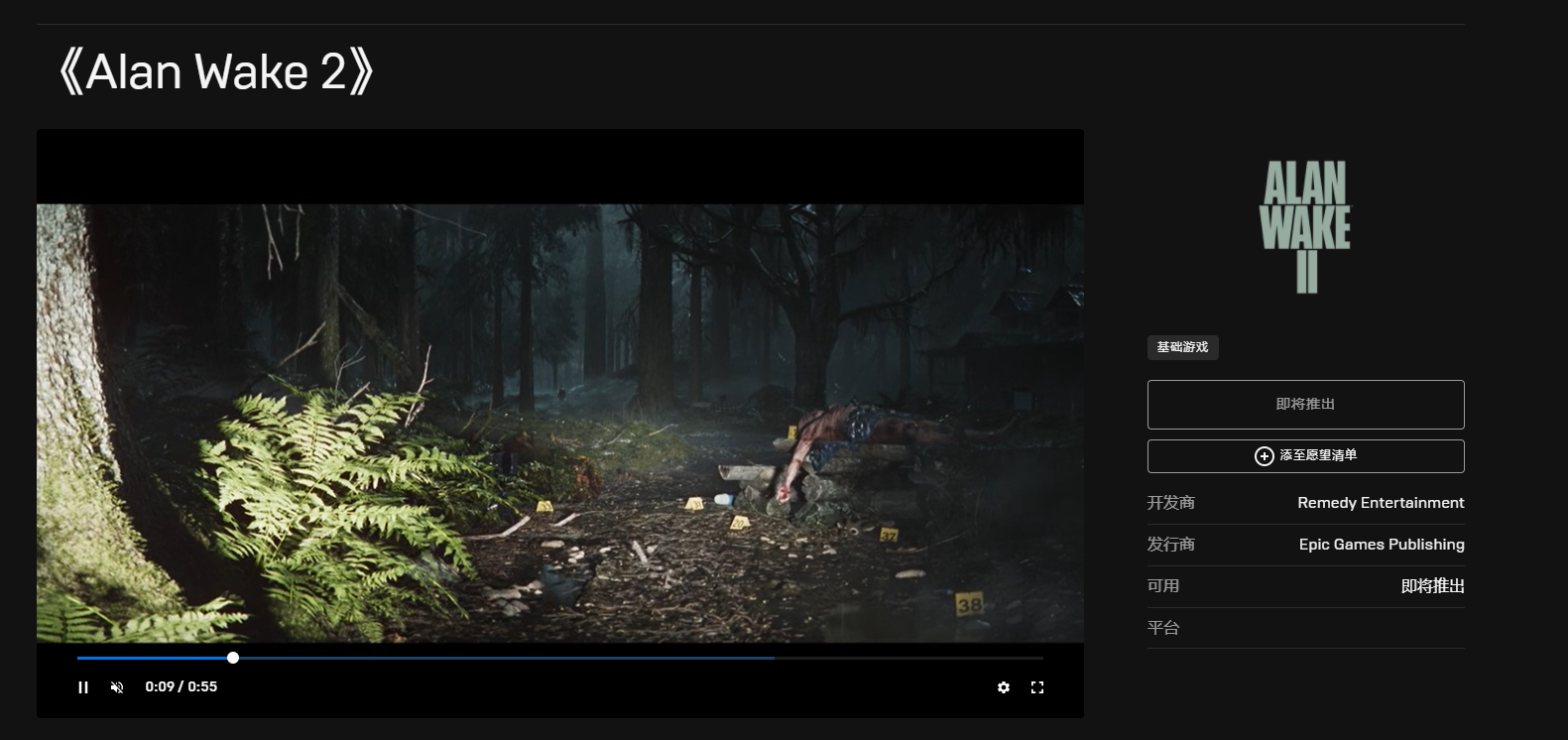Image resolution: width=1568 pixels, height=740 pixels.
Task: Click the 可用 availability label
Action: pos(1163,586)
